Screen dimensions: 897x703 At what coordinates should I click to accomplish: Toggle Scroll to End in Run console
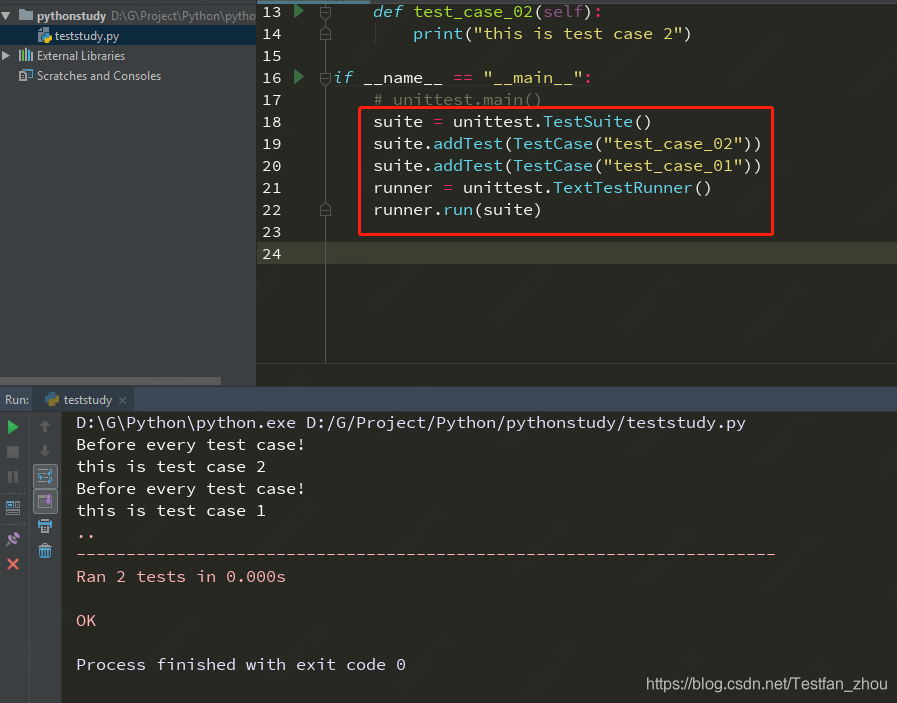[45, 502]
